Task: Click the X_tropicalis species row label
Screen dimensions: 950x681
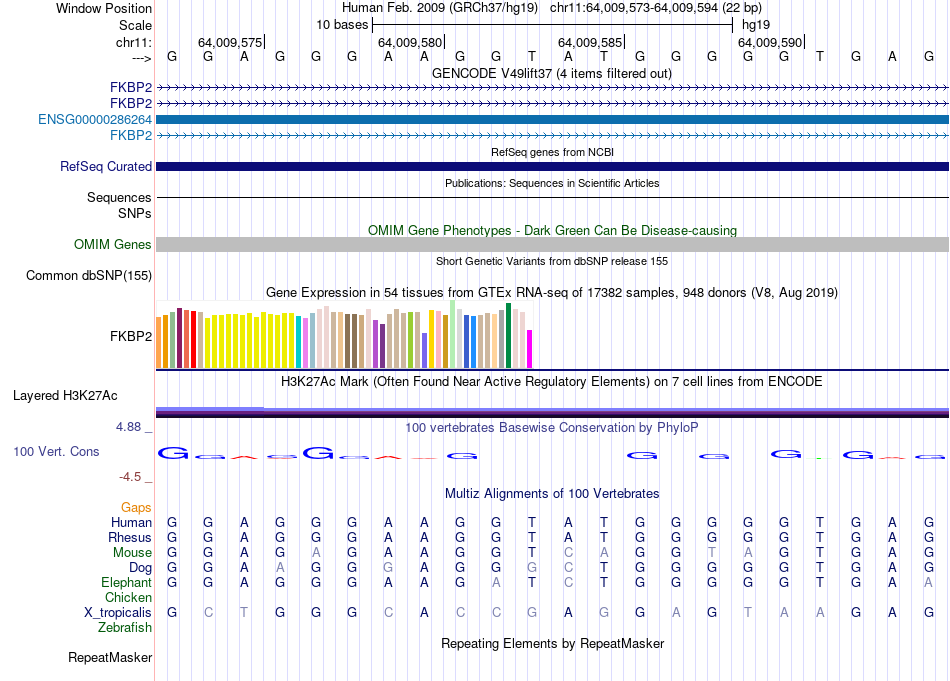Action: [118, 613]
